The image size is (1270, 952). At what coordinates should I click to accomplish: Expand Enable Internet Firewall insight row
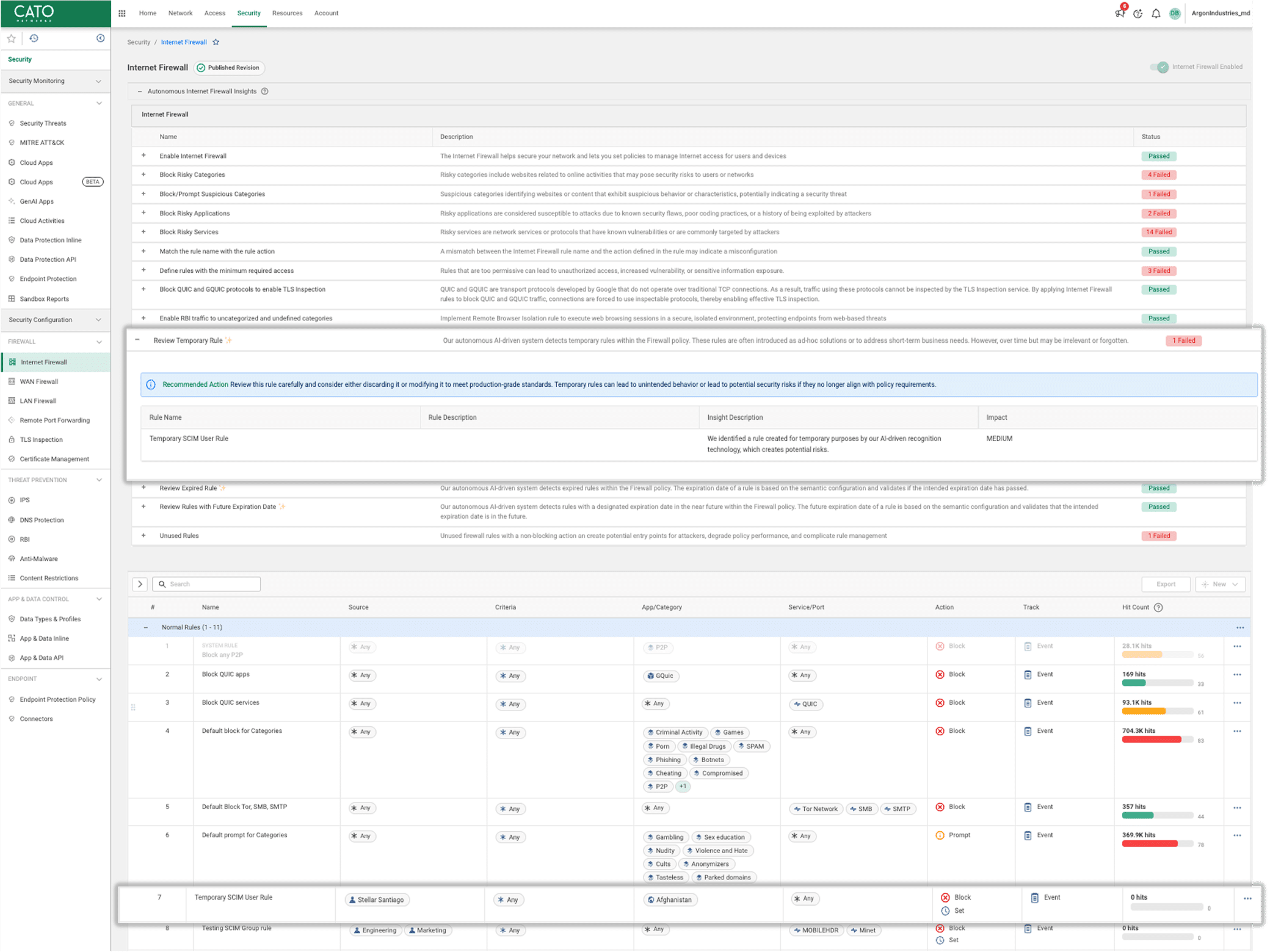pos(143,156)
